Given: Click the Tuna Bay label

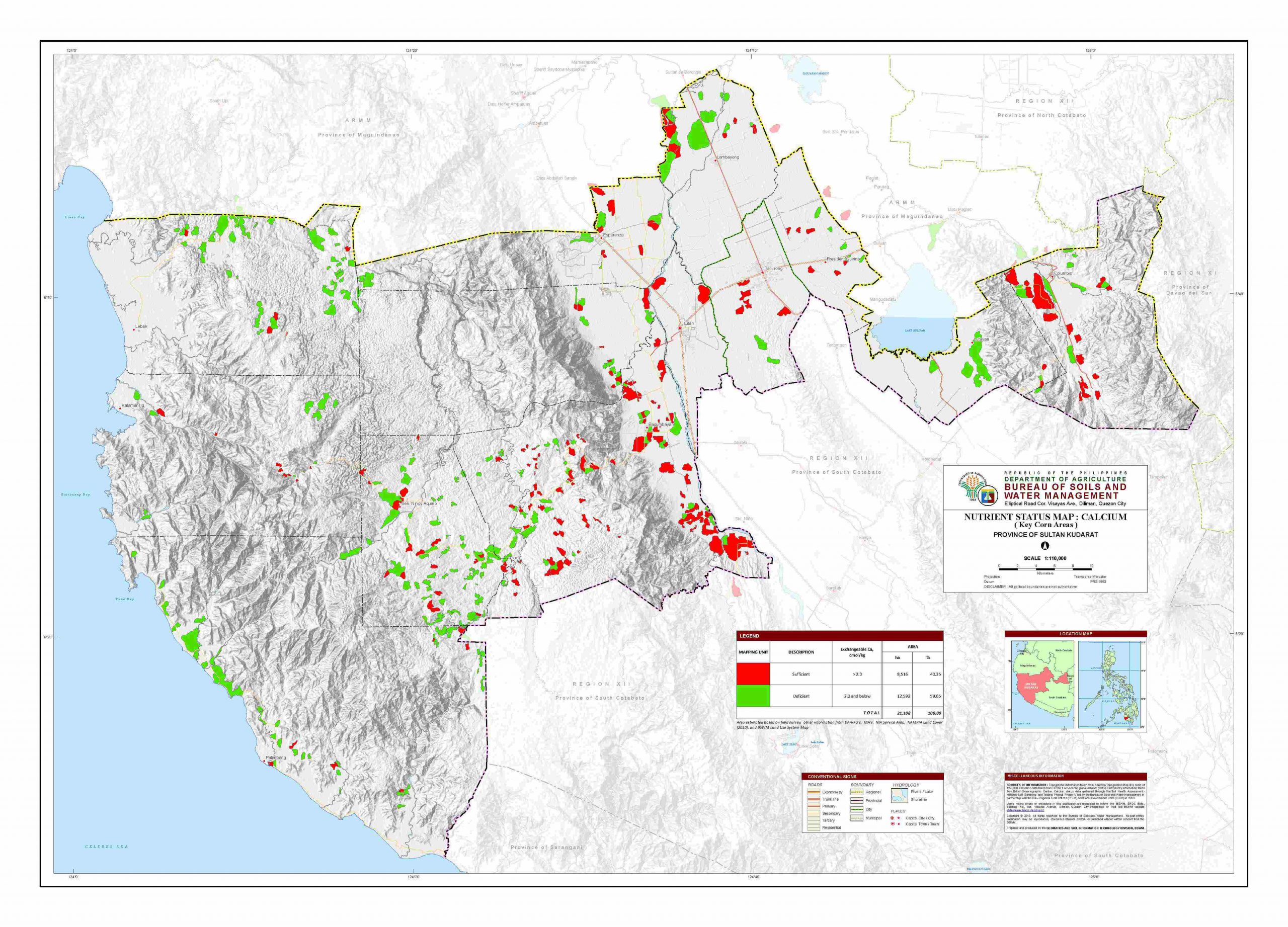Looking at the screenshot, I should point(124,599).
